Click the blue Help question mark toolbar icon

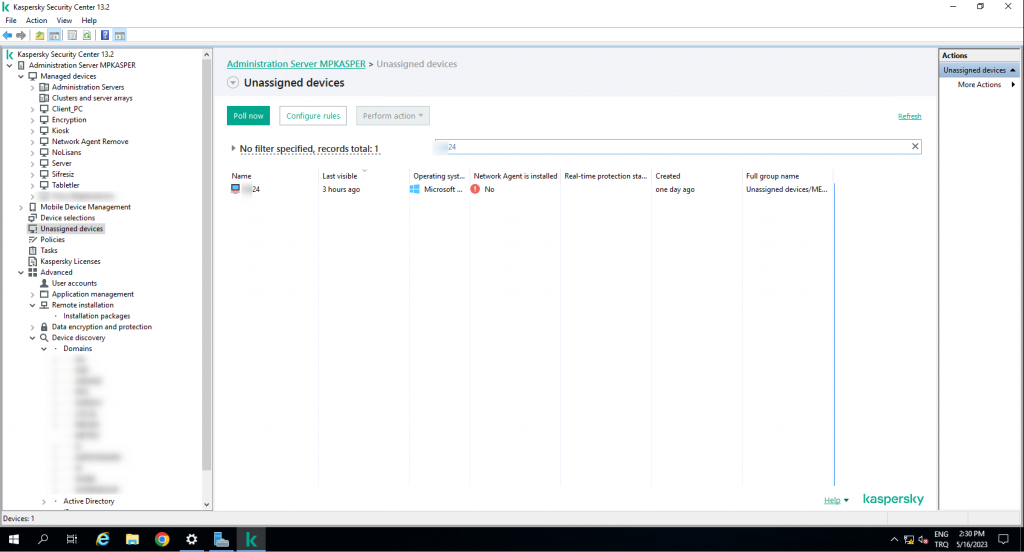click(105, 35)
